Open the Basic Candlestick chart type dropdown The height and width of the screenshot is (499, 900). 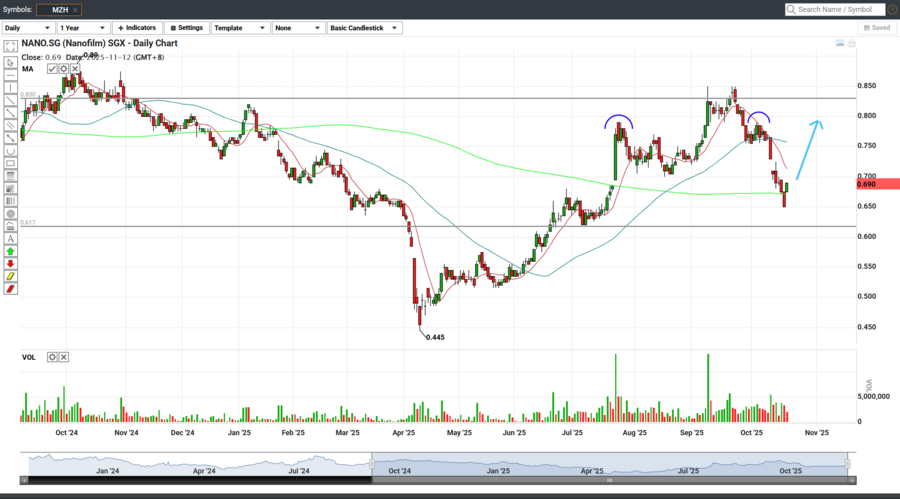[365, 28]
